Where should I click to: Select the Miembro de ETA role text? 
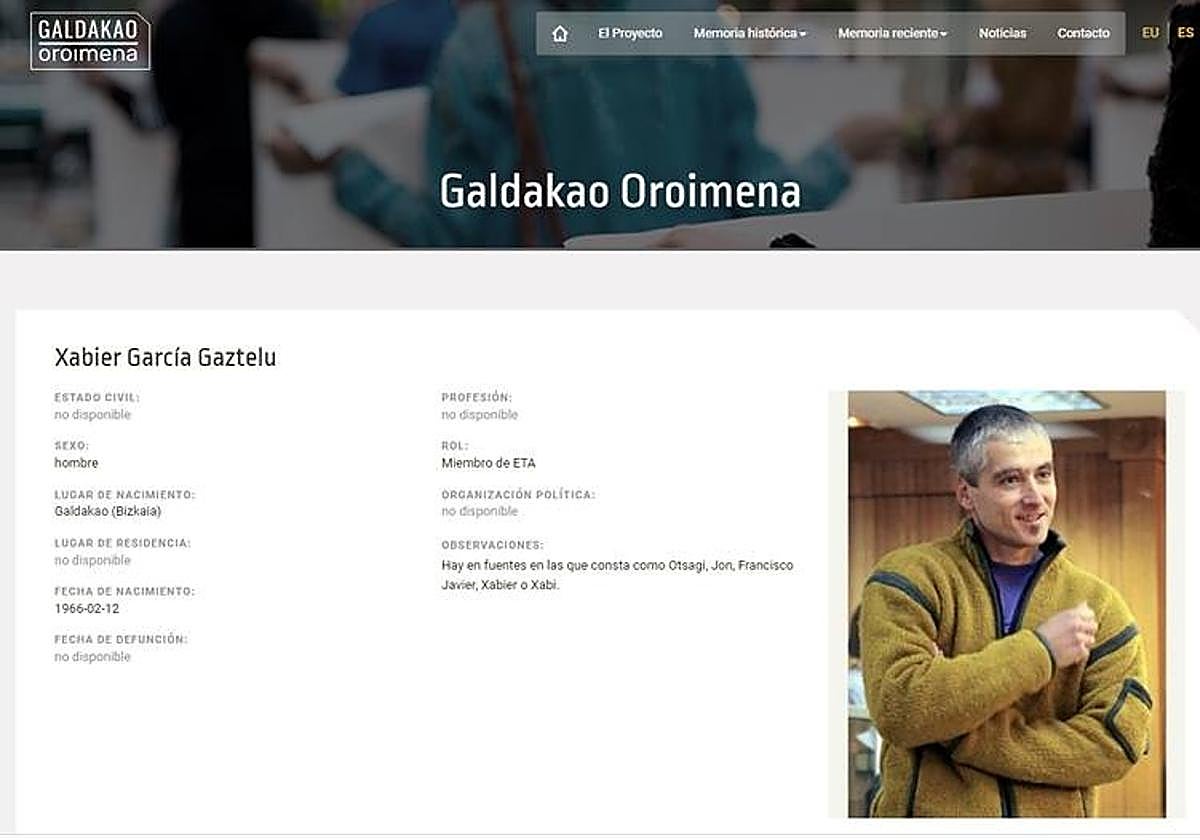click(x=488, y=463)
